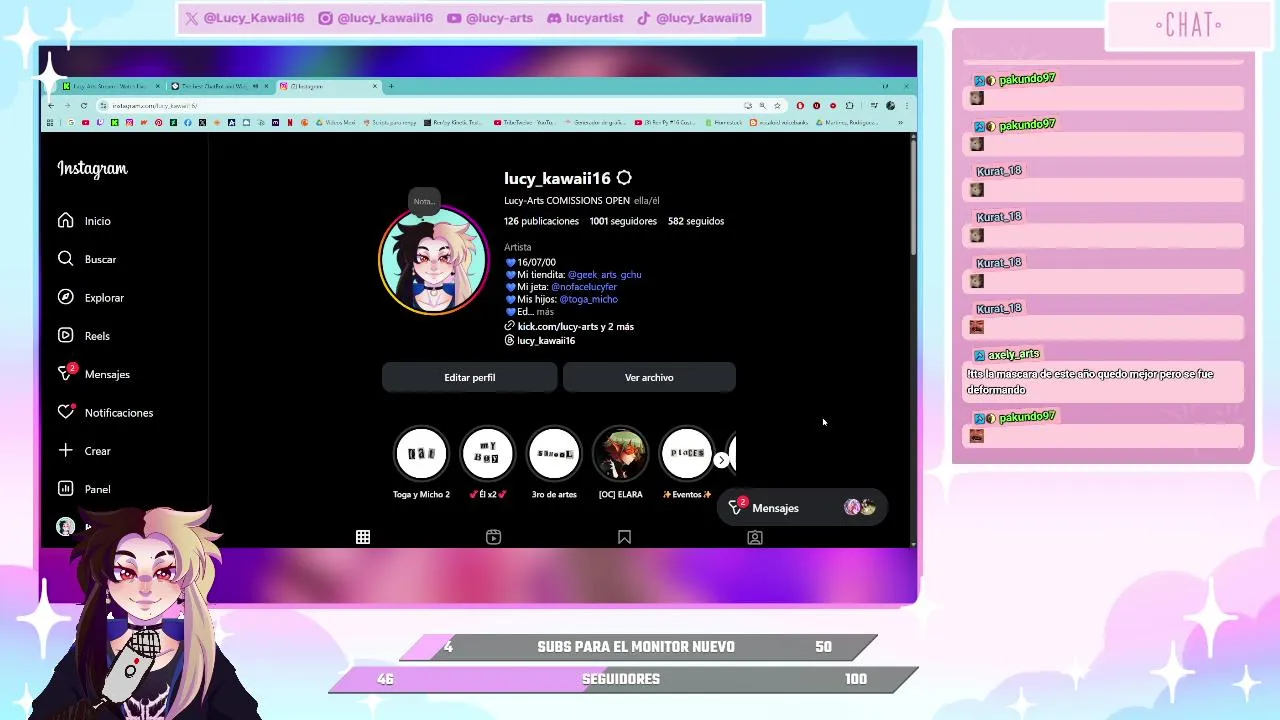View 582 seguidos list

pos(696,221)
